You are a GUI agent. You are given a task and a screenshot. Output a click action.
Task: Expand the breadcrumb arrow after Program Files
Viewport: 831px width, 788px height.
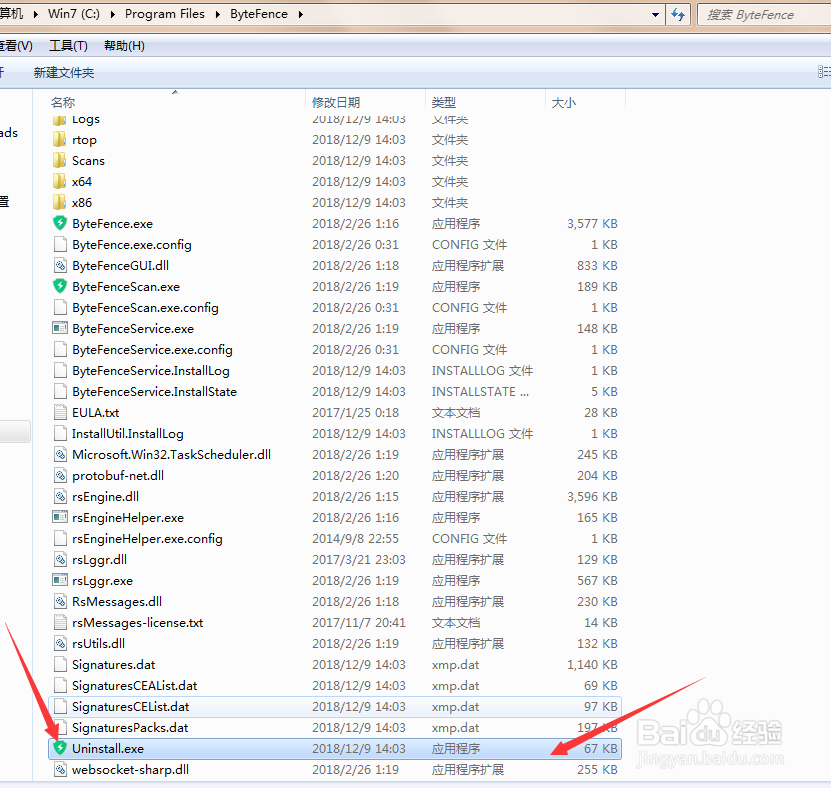[x=217, y=14]
